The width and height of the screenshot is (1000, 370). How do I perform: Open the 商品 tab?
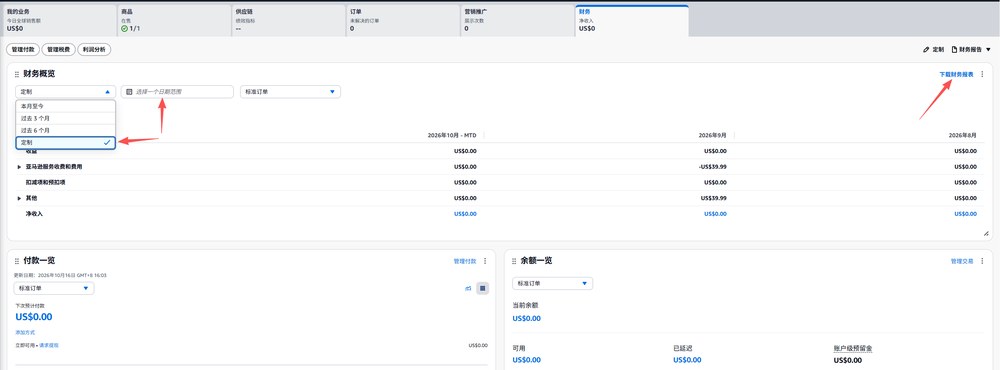coord(174,20)
